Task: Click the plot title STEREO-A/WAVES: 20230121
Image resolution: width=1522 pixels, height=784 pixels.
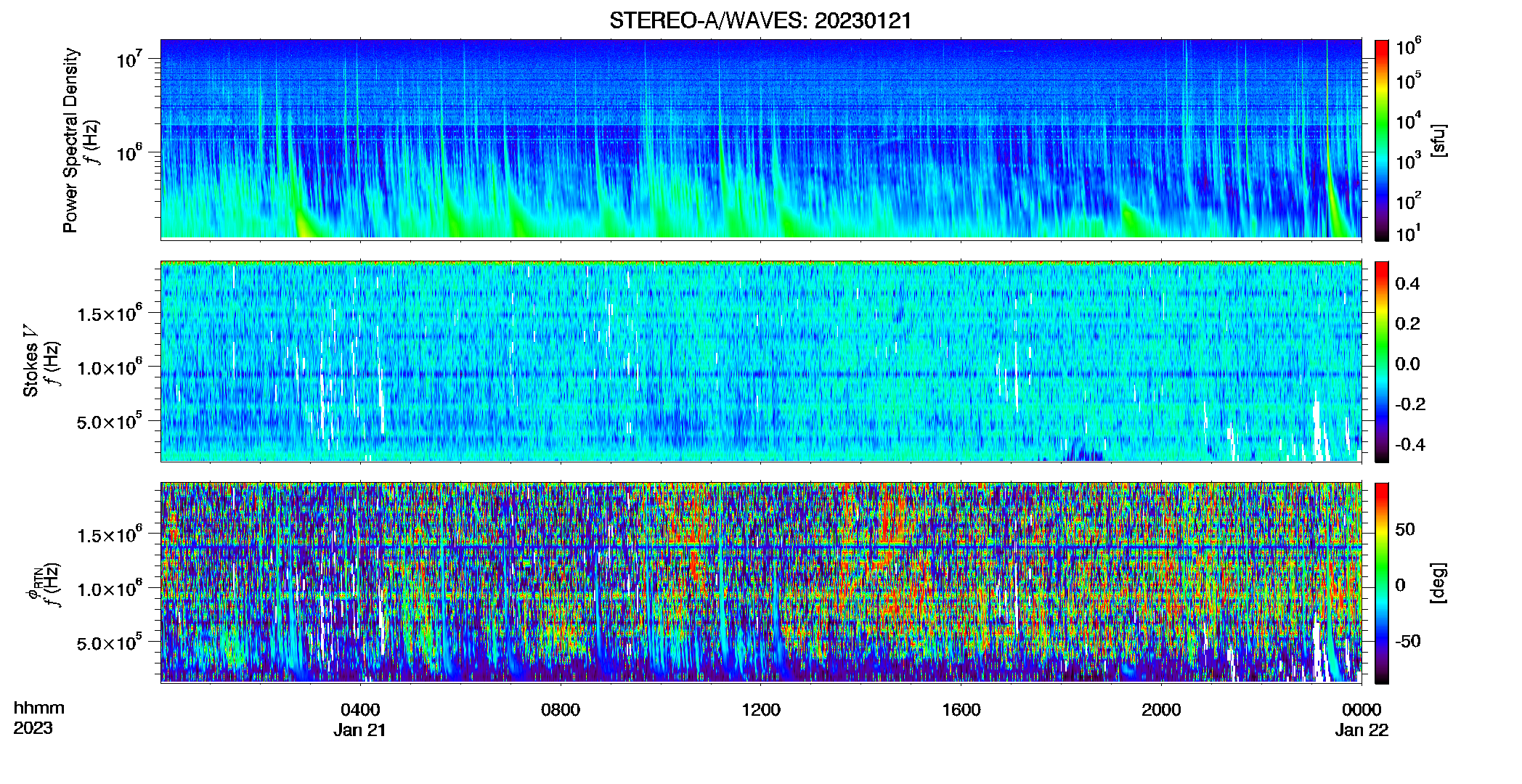Action: 760,21
